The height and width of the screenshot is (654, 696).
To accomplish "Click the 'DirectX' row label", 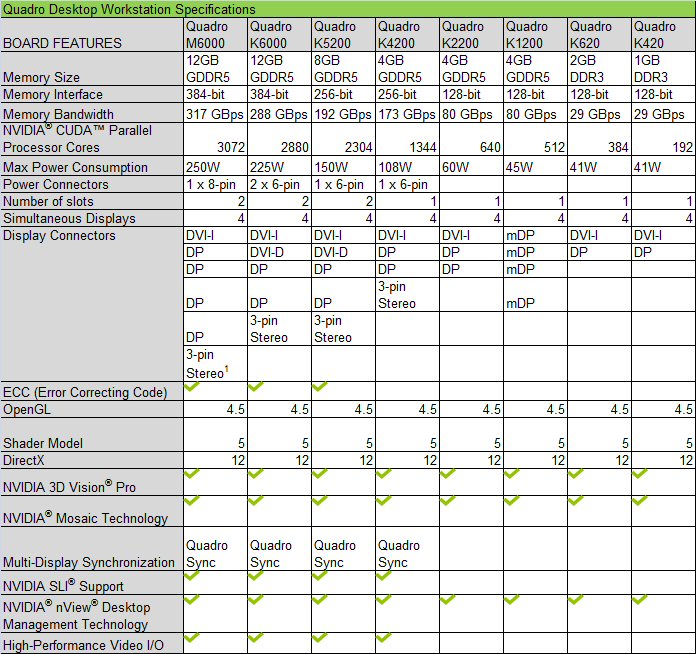I will pyautogui.click(x=24, y=460).
